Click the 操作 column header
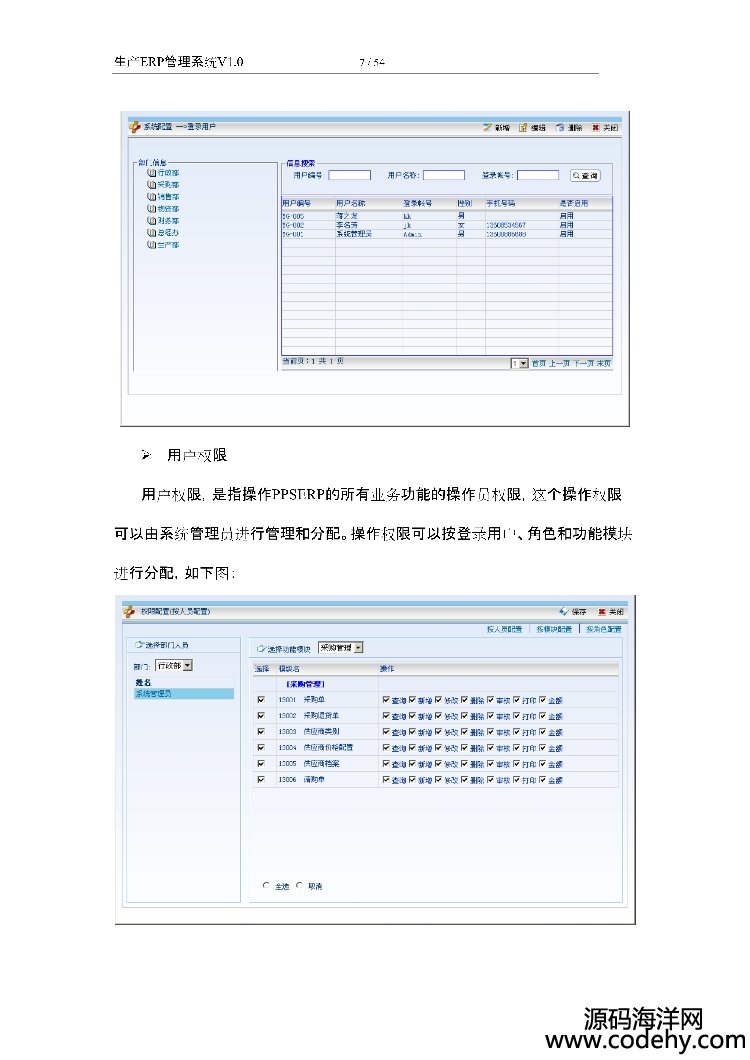The width and height of the screenshot is (750, 1060). point(387,669)
